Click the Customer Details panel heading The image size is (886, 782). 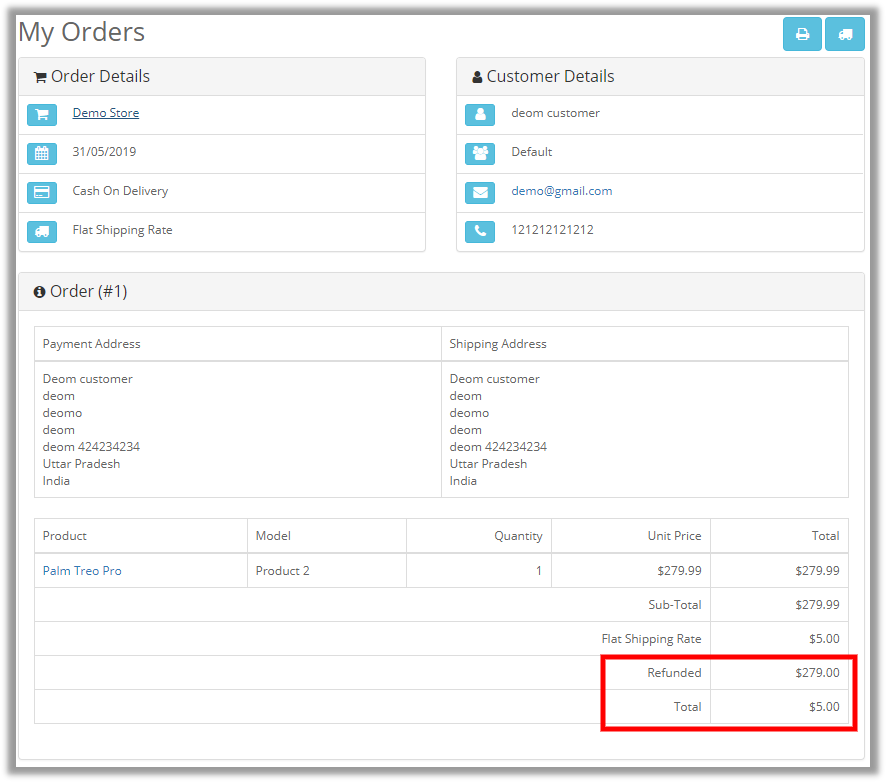pyautogui.click(x=550, y=76)
